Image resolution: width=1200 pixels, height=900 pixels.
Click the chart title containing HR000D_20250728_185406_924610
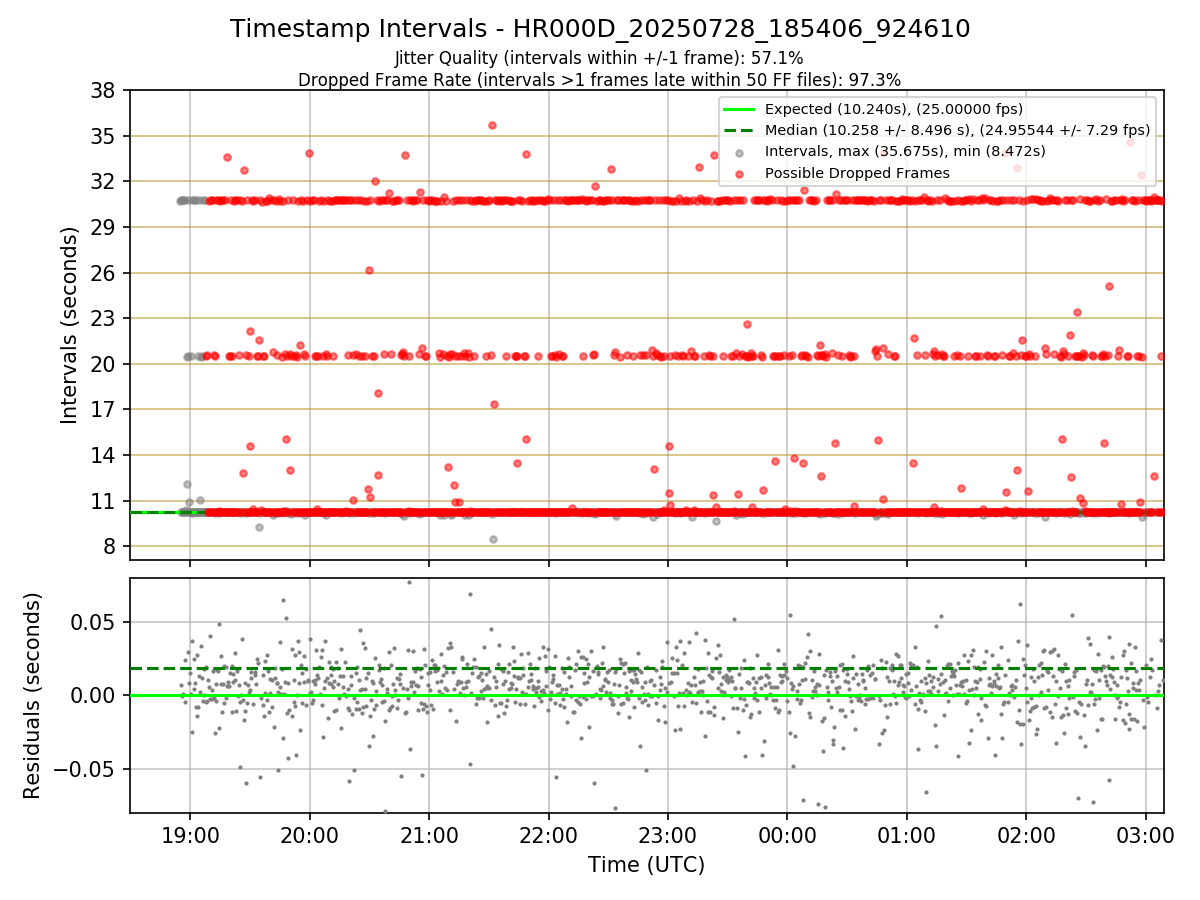click(600, 29)
